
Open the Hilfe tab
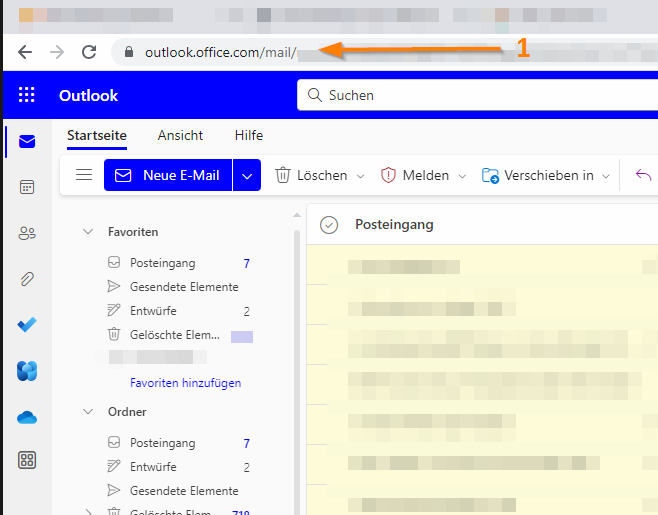point(249,136)
